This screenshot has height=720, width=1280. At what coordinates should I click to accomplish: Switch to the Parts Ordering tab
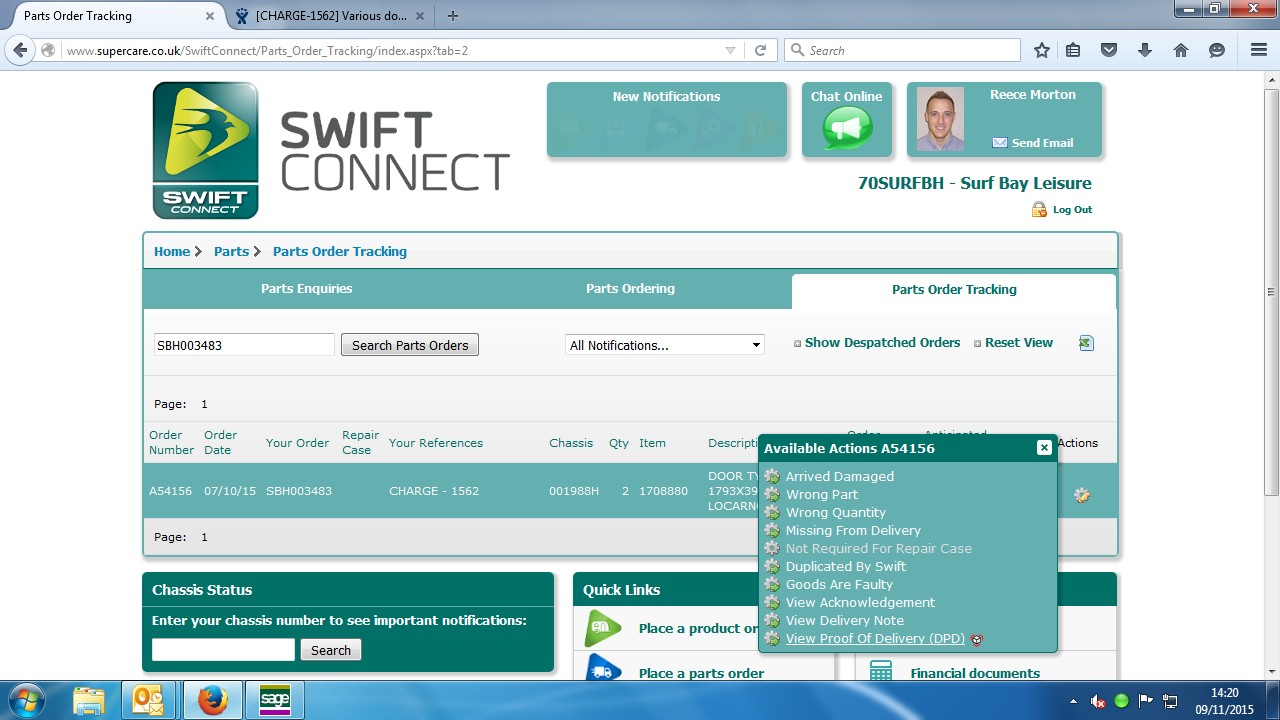[x=630, y=289]
